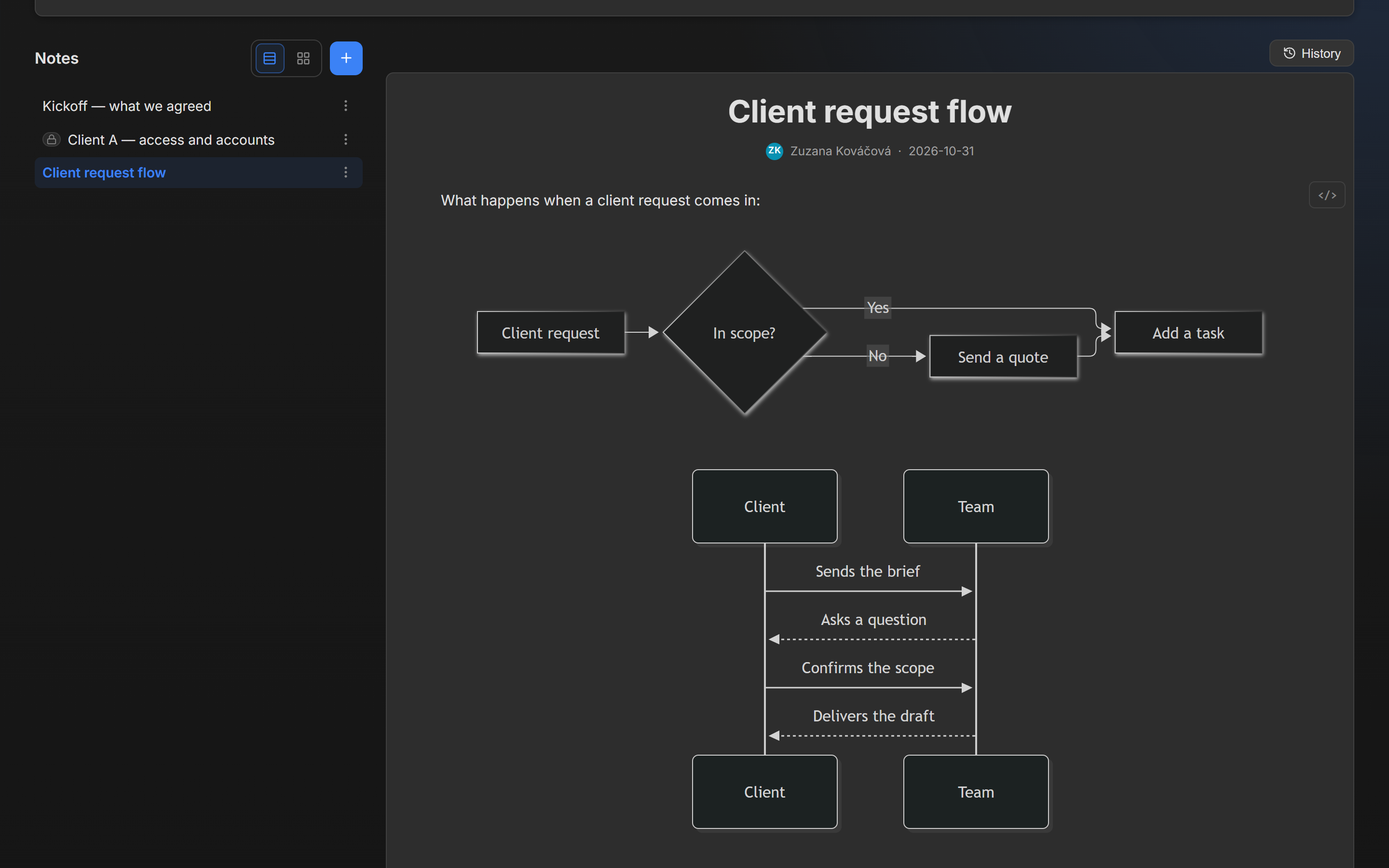Open the History panel

click(1311, 54)
